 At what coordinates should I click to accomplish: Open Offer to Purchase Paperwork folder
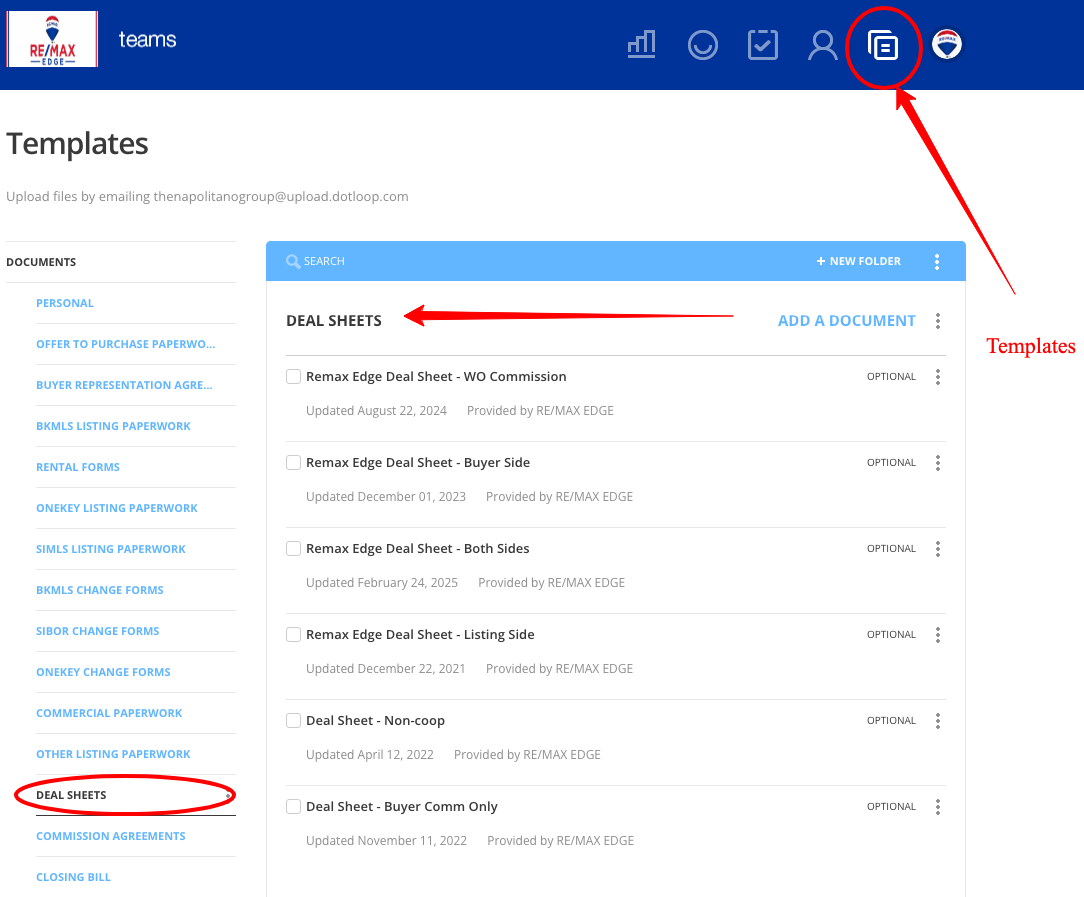(x=126, y=343)
